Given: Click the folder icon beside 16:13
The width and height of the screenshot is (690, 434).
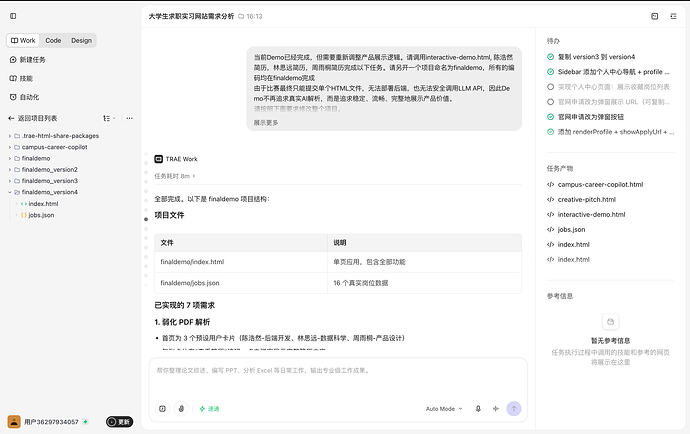Looking at the screenshot, I should coord(241,16).
